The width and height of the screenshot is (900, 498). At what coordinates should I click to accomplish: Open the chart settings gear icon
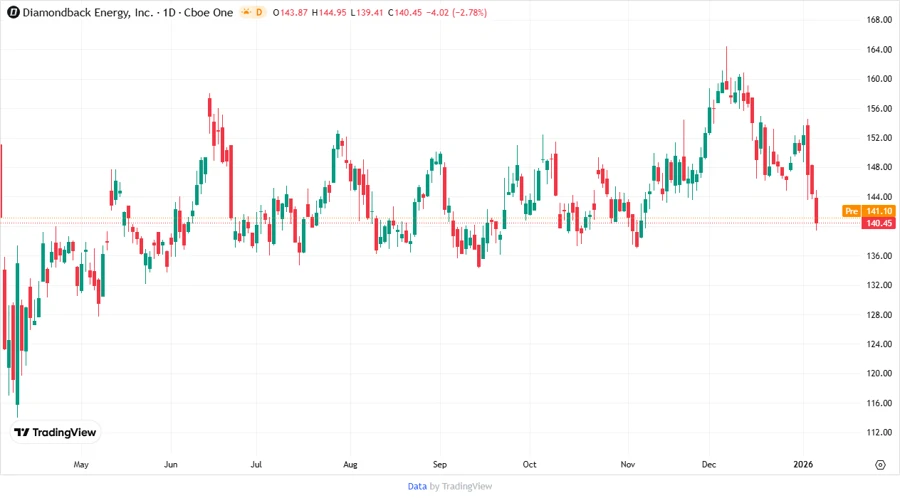point(880,465)
